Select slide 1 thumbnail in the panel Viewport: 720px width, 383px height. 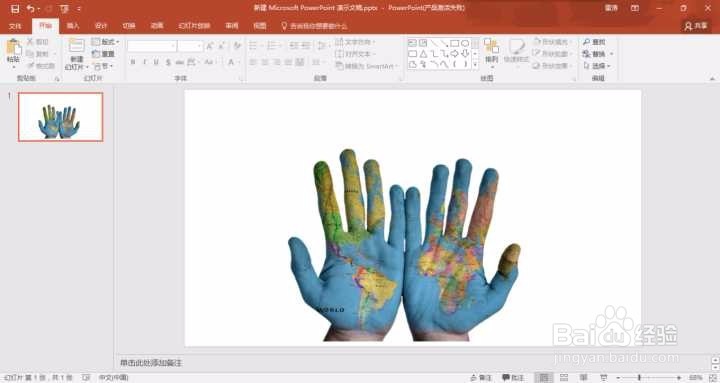pyautogui.click(x=61, y=117)
